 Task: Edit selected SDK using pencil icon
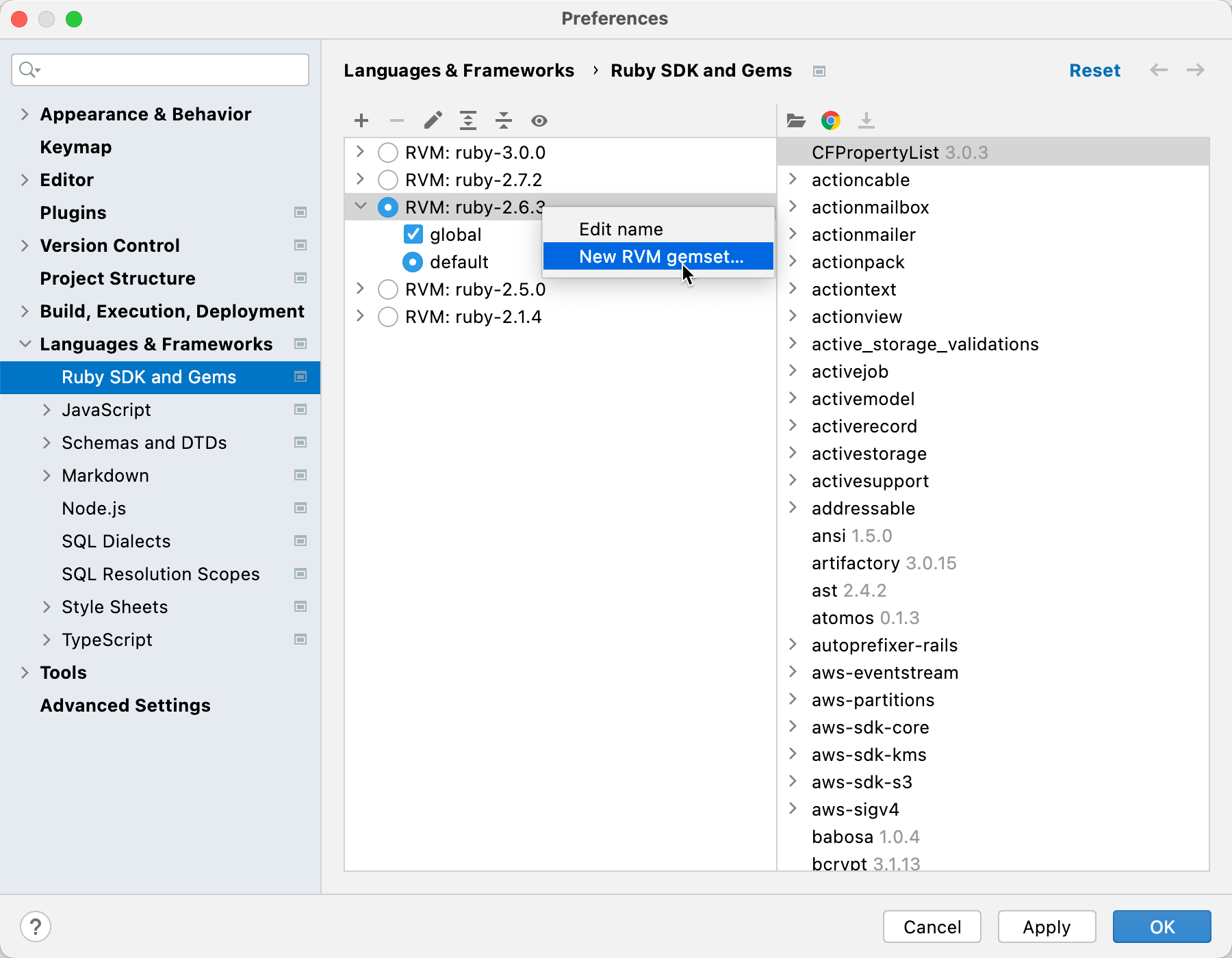click(433, 120)
